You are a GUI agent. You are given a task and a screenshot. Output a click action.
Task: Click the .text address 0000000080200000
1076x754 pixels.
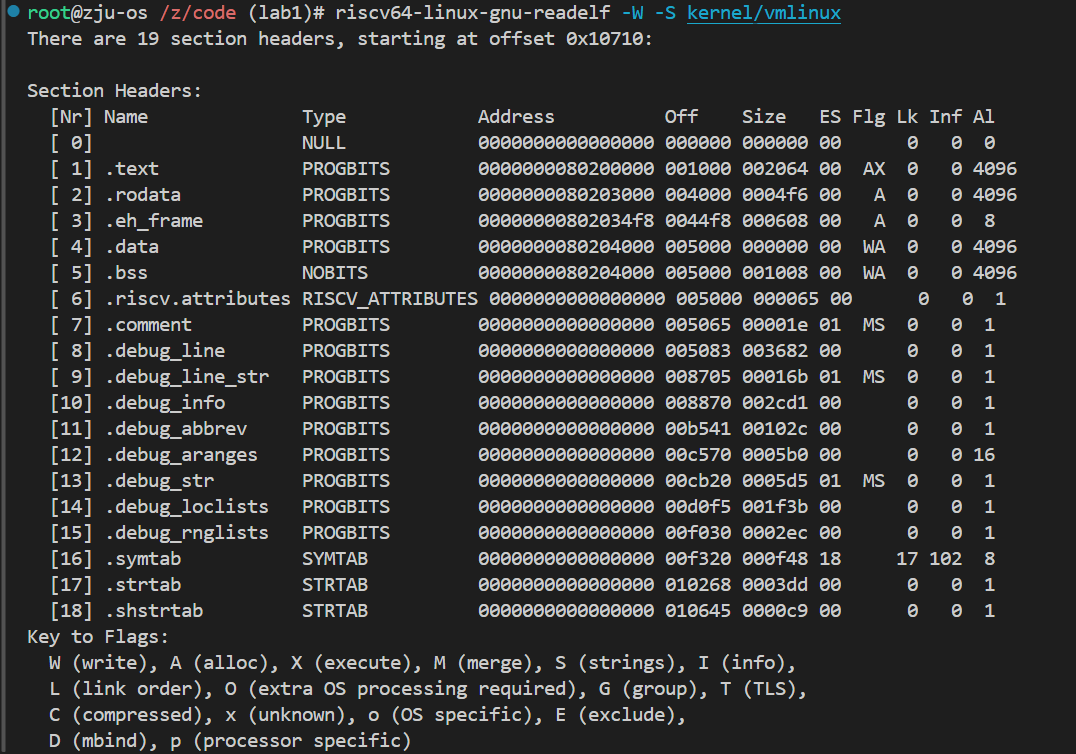[x=566, y=169]
